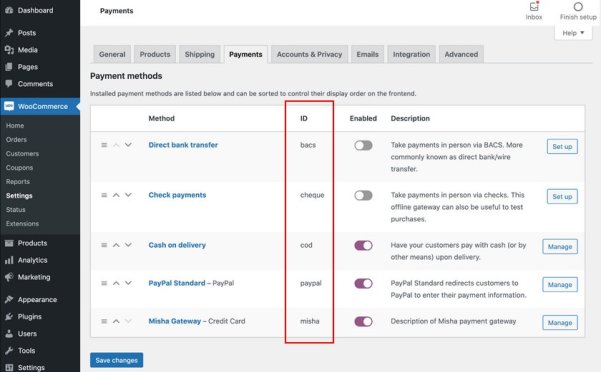Open the Accounts & Privacy tab

coord(309,54)
